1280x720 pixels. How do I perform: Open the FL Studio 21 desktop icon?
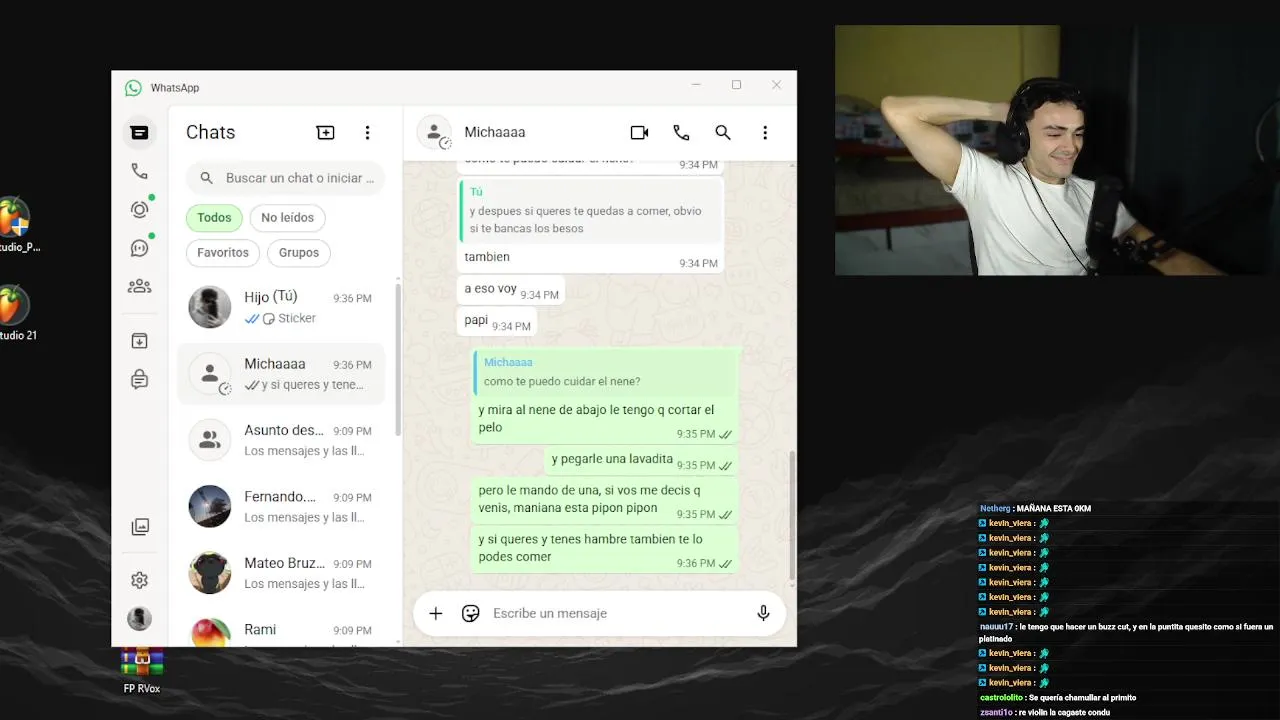[17, 313]
